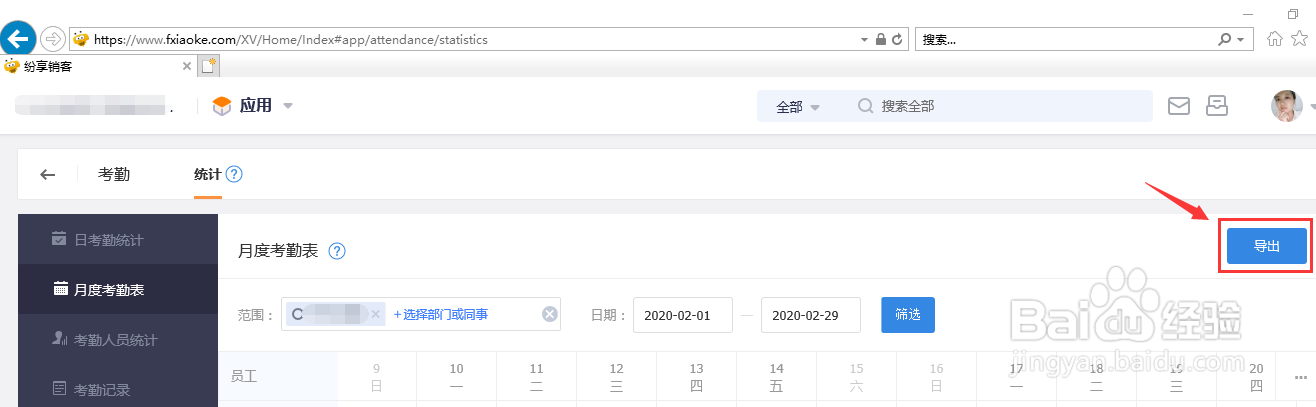Expand the address bar history dropdown

pos(865,40)
